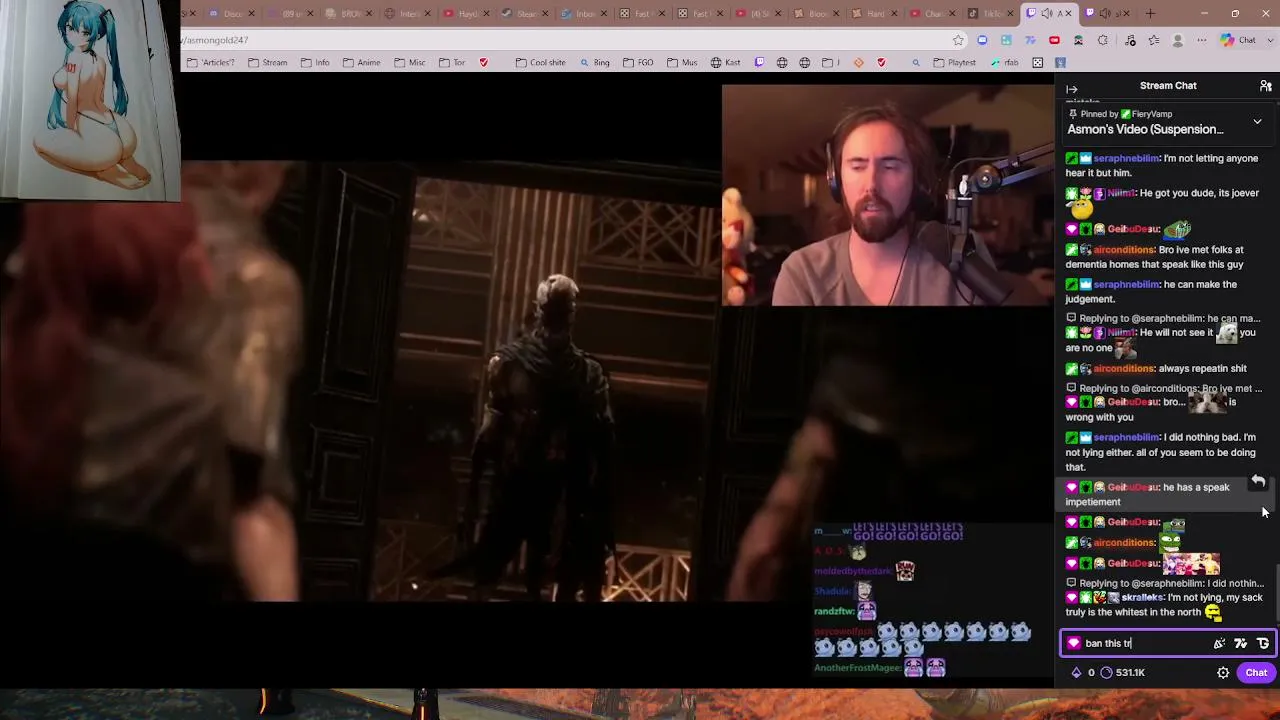Viewport: 1280px width, 720px height.
Task: Open the orange diamond bookmark icon
Action: pos(858,63)
